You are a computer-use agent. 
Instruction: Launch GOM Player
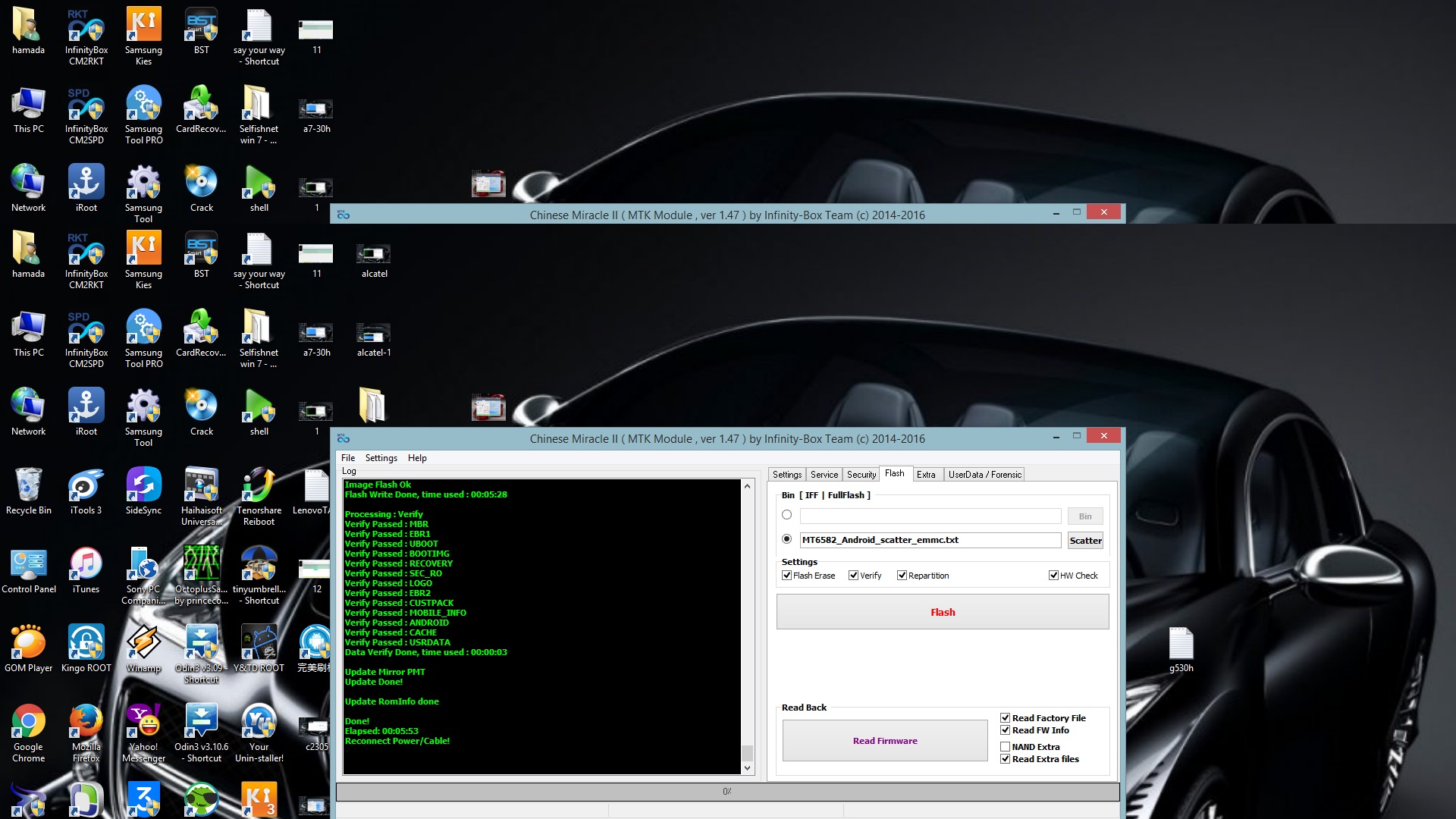tap(28, 649)
